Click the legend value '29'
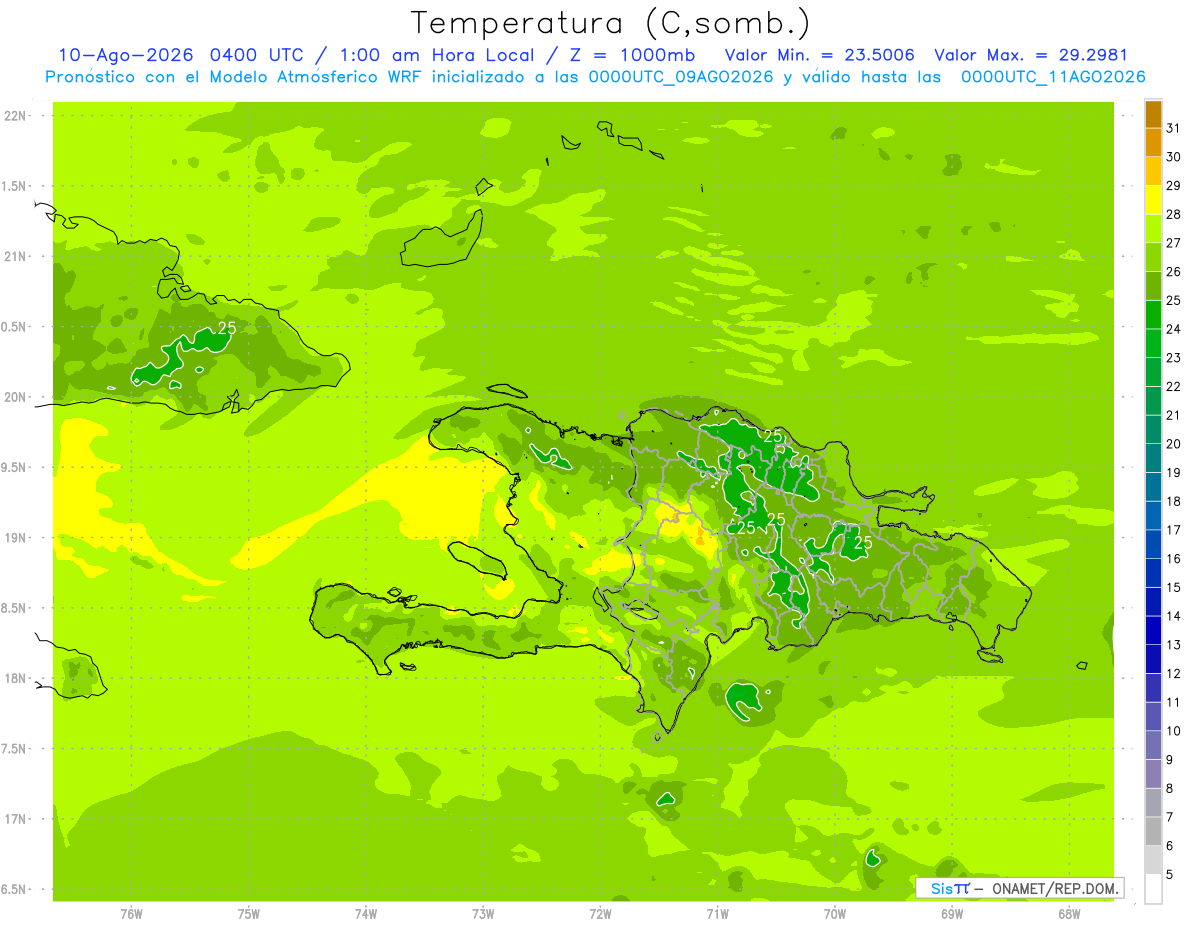 point(1174,185)
